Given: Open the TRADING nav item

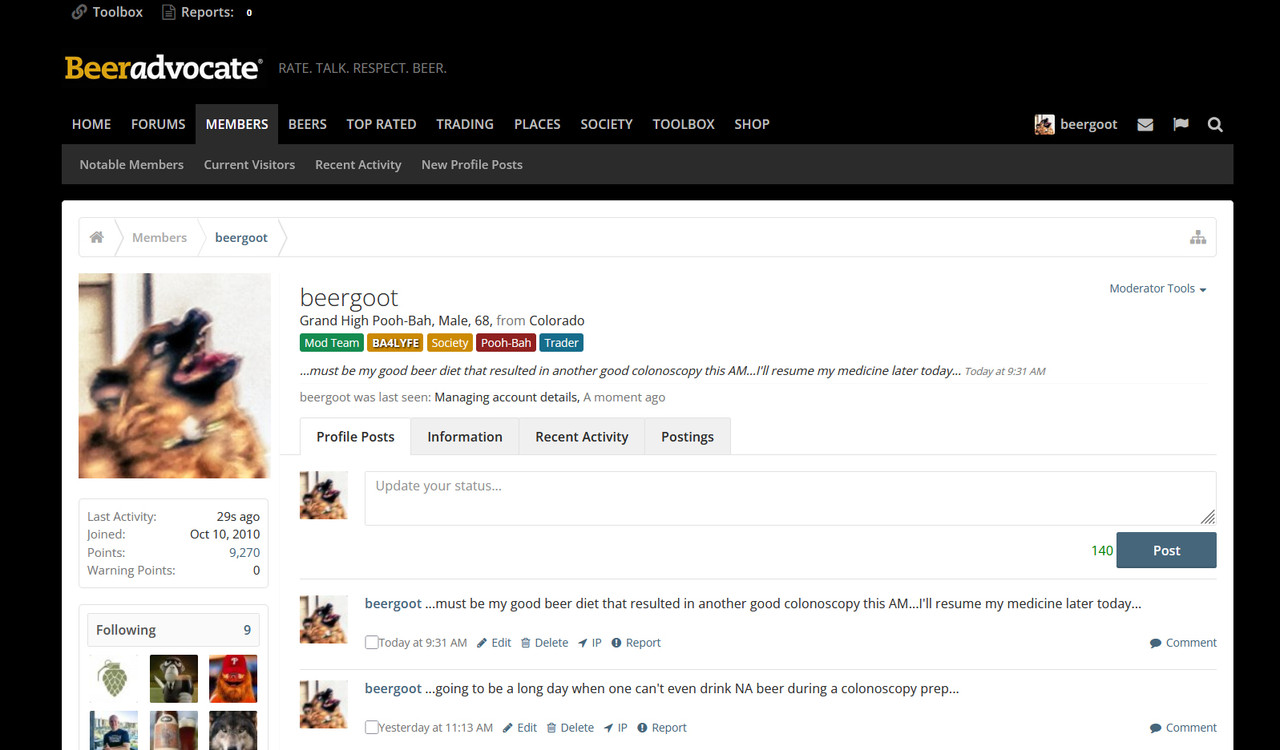Looking at the screenshot, I should 465,124.
